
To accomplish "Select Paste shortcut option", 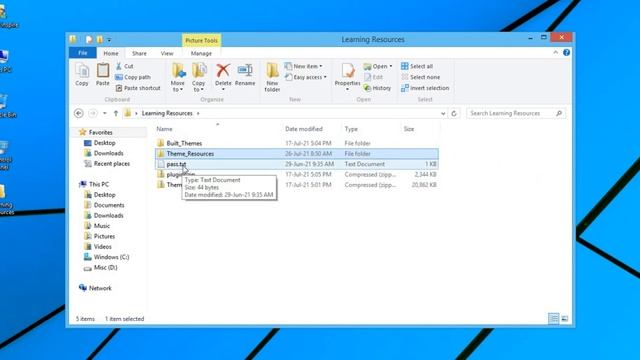I will point(138,88).
